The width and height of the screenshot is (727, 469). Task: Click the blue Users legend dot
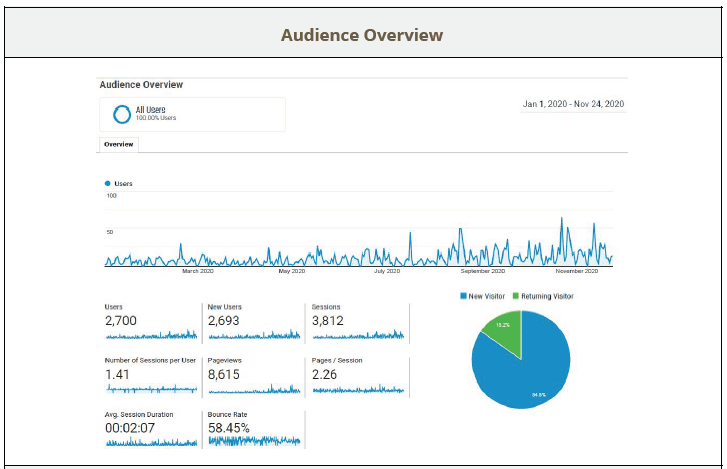pyautogui.click(x=108, y=184)
